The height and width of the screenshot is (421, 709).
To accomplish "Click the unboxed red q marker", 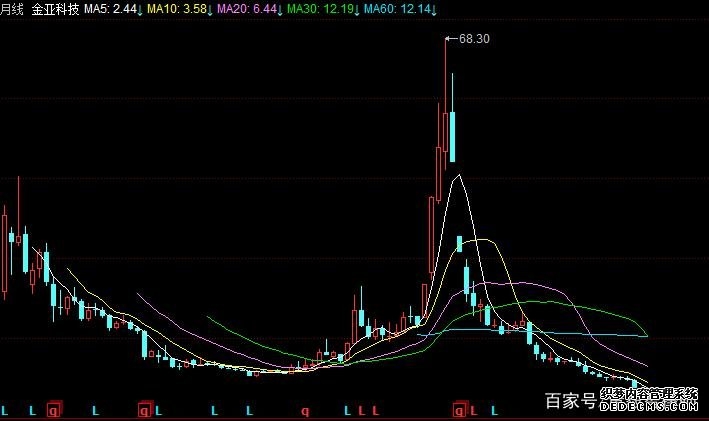I will (x=305, y=410).
